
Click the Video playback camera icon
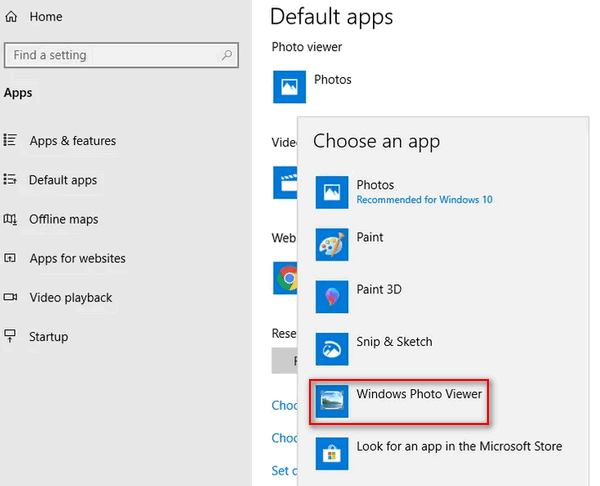click(x=10, y=297)
